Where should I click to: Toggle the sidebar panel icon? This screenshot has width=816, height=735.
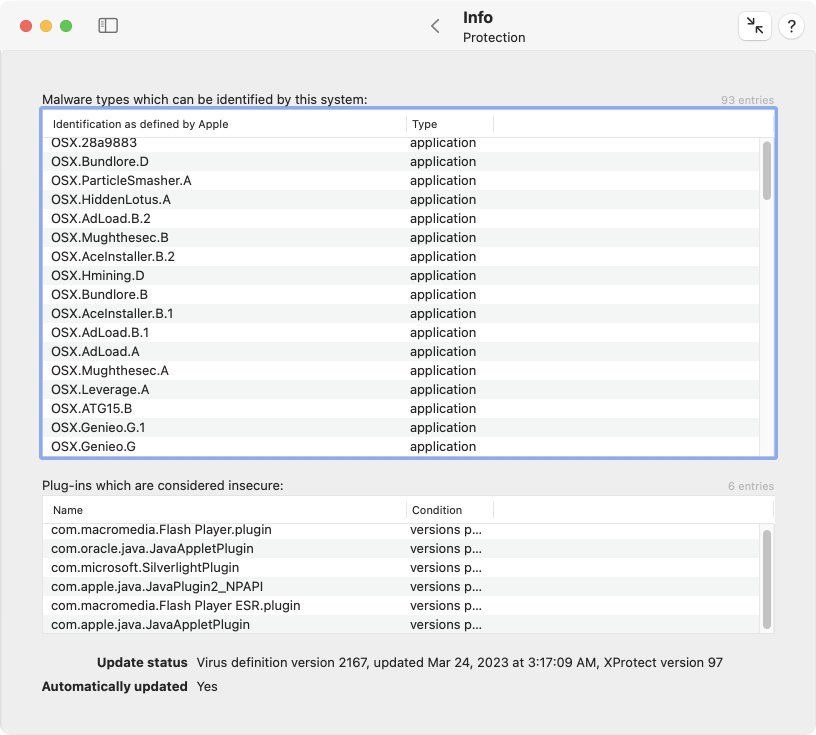[108, 26]
